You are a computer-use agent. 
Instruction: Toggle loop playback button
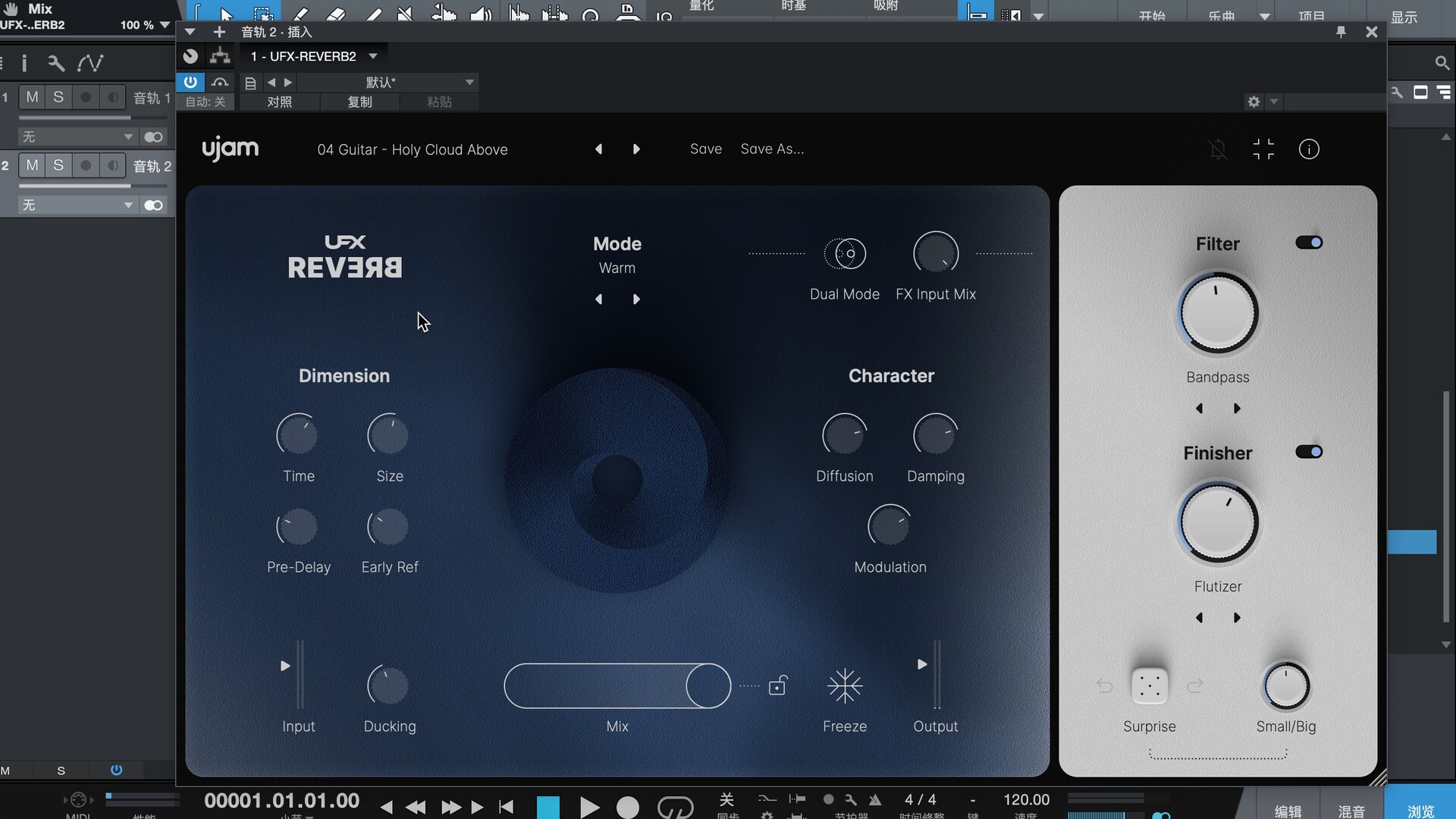pyautogui.click(x=675, y=808)
